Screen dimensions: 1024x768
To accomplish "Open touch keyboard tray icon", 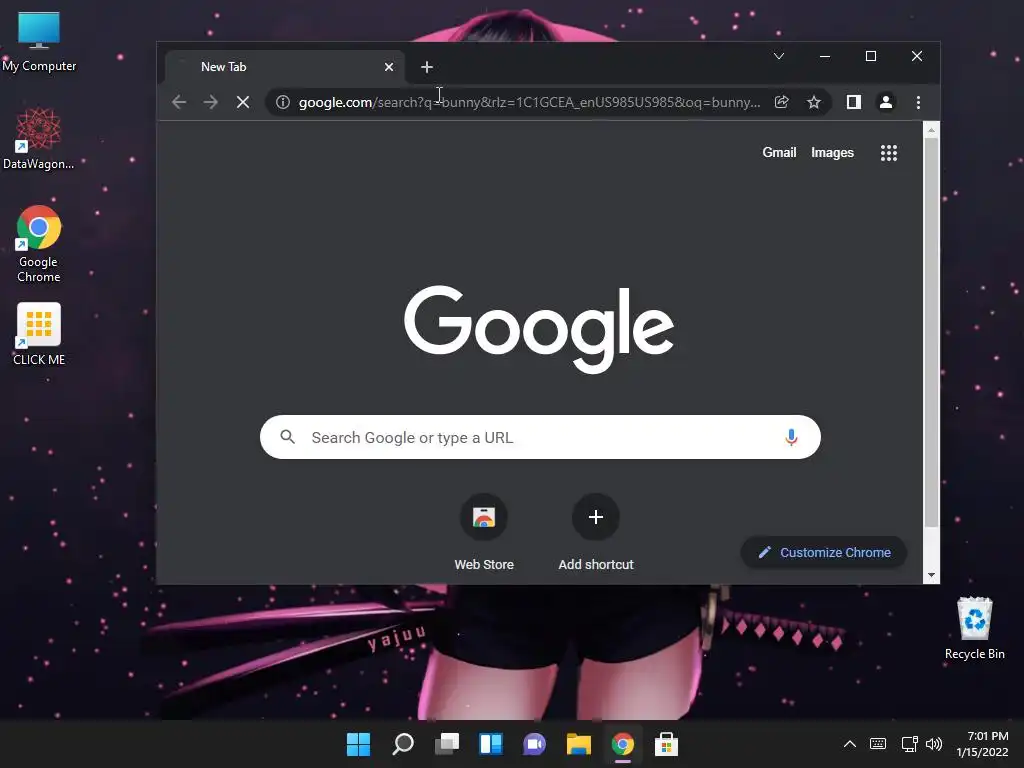I will pos(878,744).
